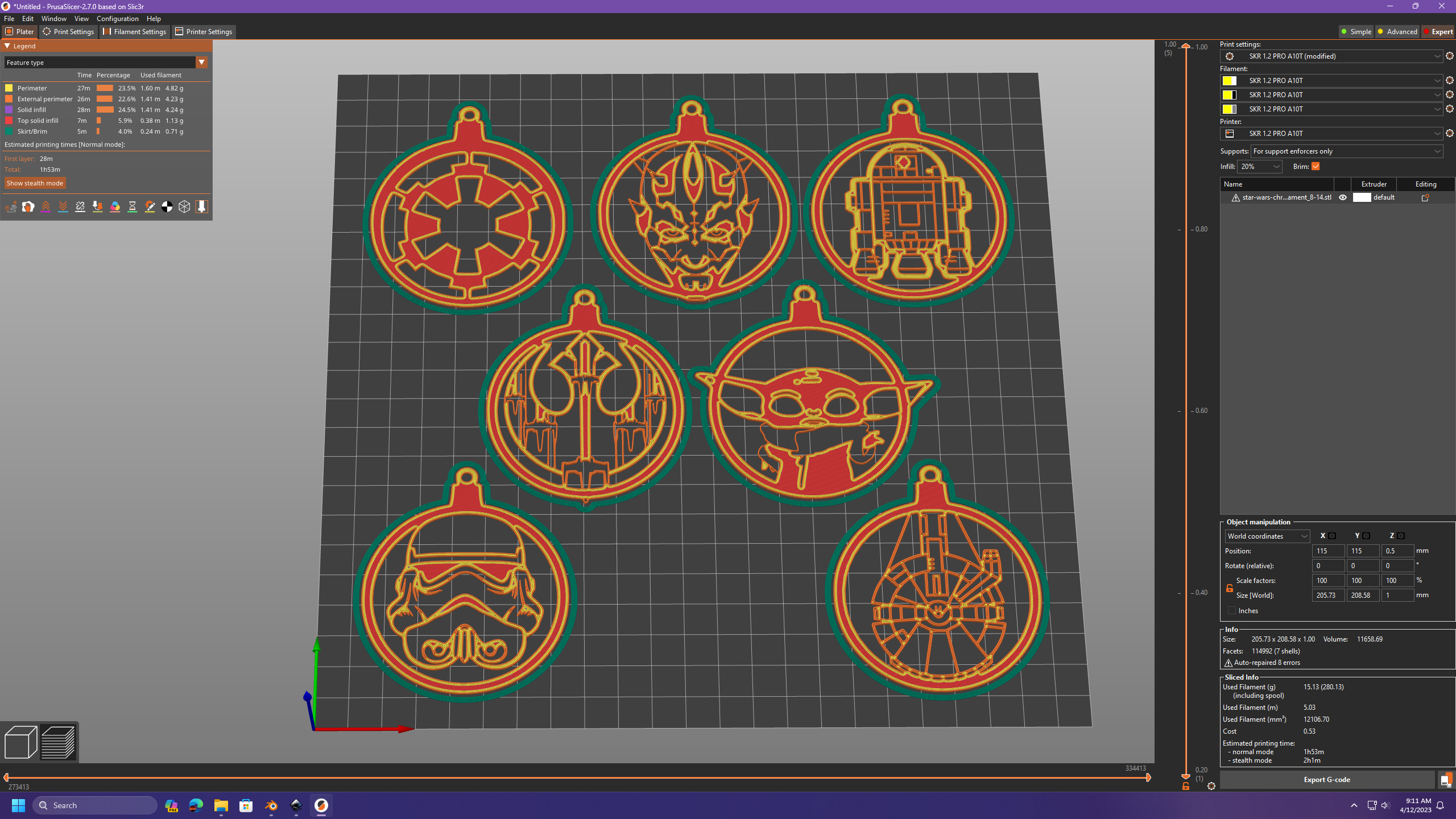Click Show stealth mode button
This screenshot has width=1456, height=819.
point(35,183)
